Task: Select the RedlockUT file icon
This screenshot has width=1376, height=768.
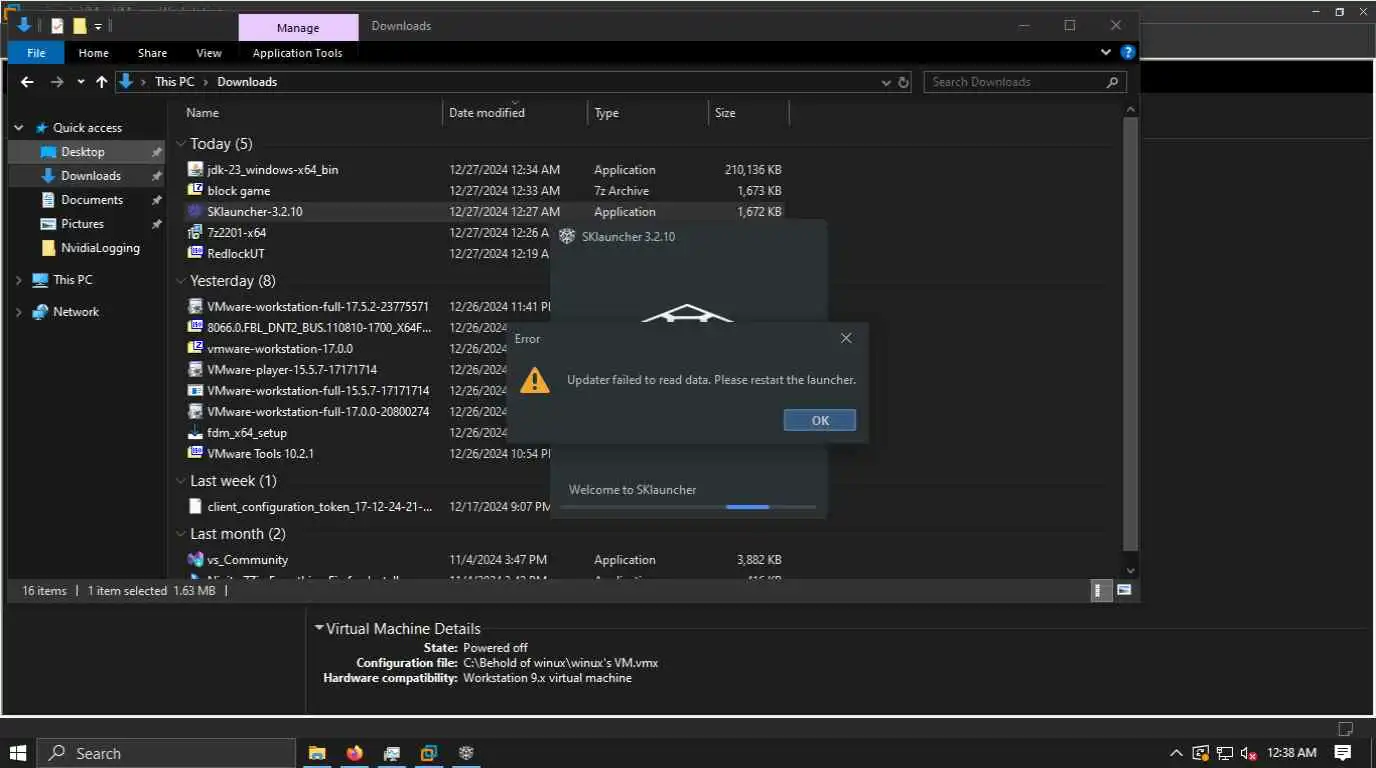Action: (196, 254)
